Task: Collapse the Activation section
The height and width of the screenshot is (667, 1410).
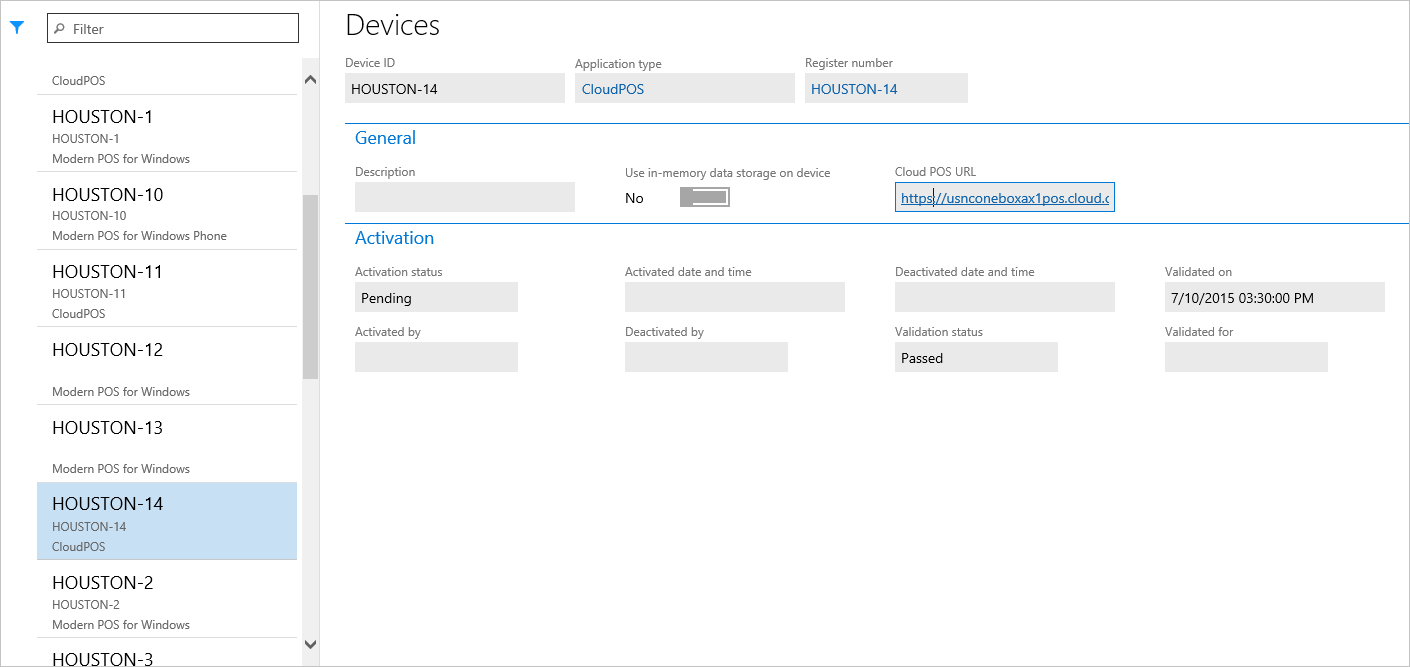Action: coord(394,237)
